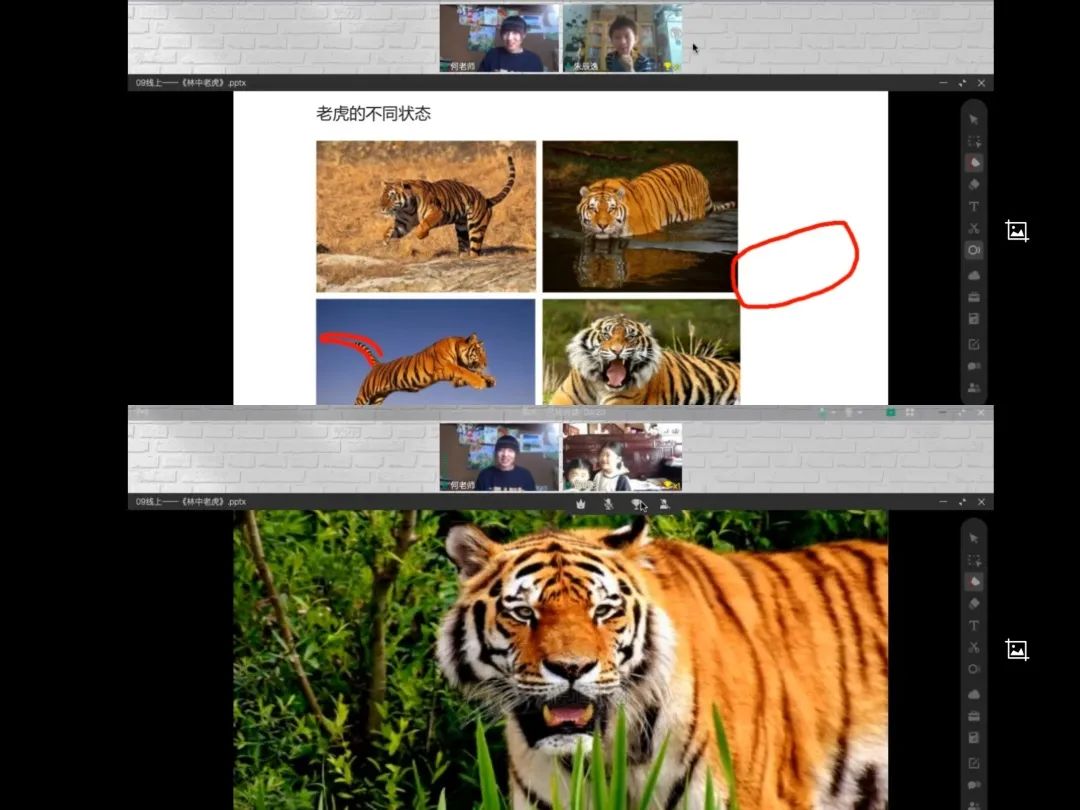Choose the marquee select tool beside the collage slide
Screen dimensions: 1080x810
974,142
